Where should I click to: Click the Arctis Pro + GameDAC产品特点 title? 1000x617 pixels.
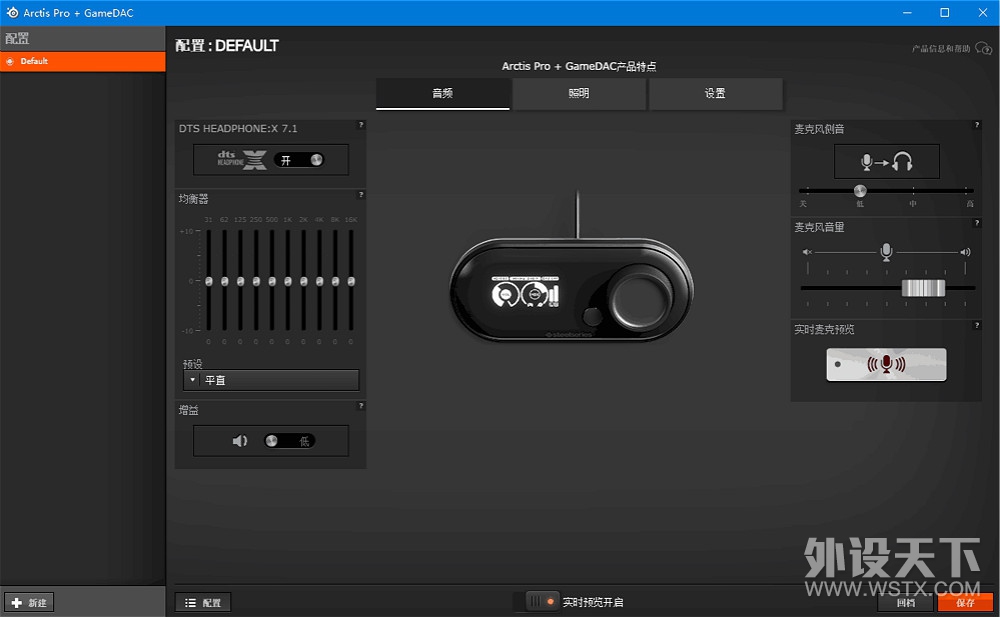coord(579,66)
